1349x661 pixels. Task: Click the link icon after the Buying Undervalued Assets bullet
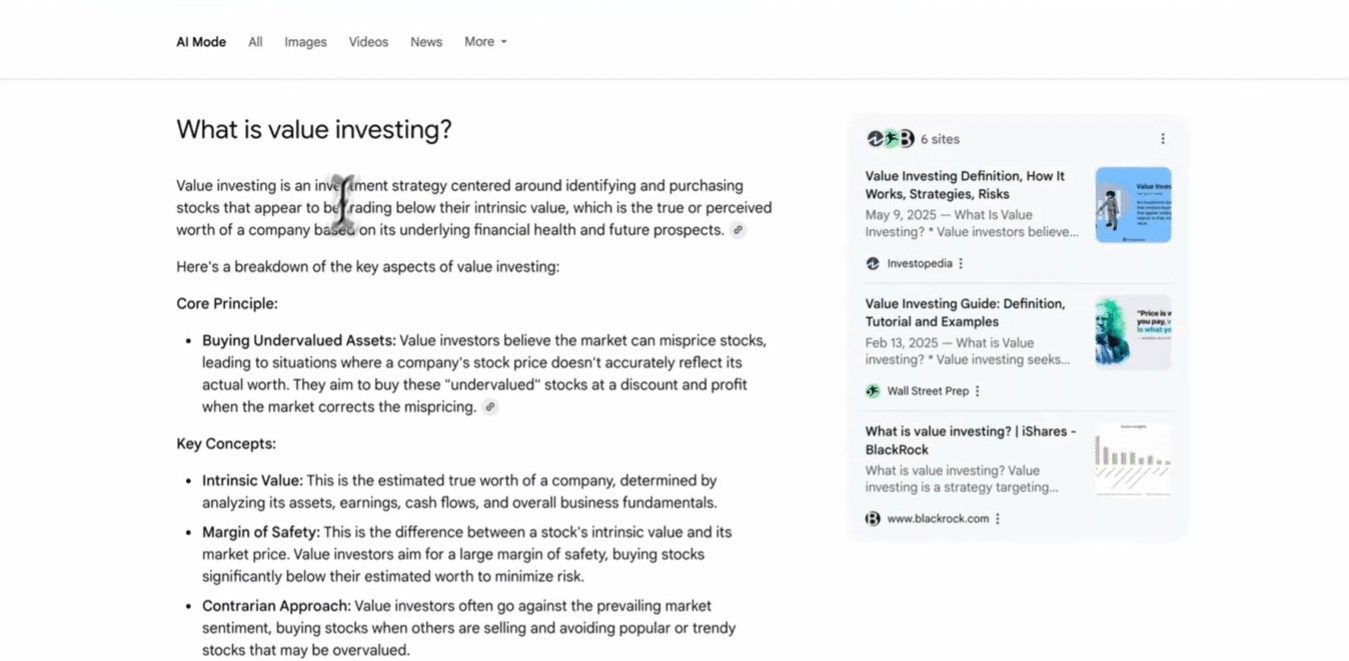490,407
